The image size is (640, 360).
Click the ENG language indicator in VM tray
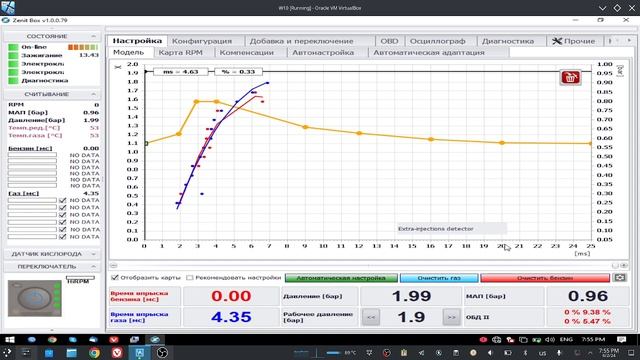(566, 340)
